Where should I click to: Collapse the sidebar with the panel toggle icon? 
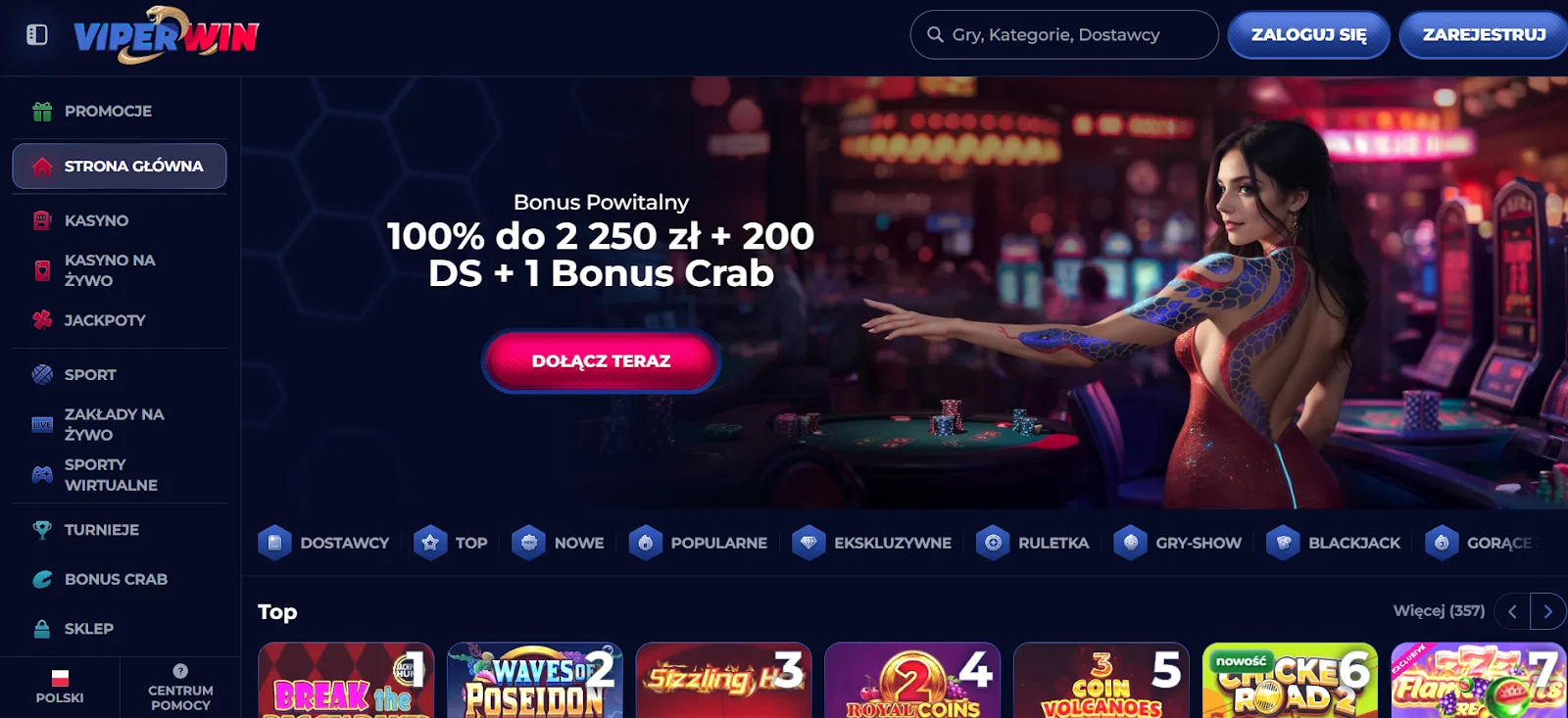37,34
